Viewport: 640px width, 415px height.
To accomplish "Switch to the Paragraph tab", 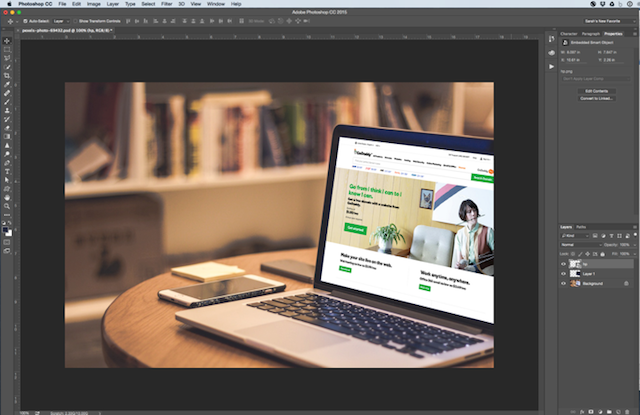I will coord(591,34).
